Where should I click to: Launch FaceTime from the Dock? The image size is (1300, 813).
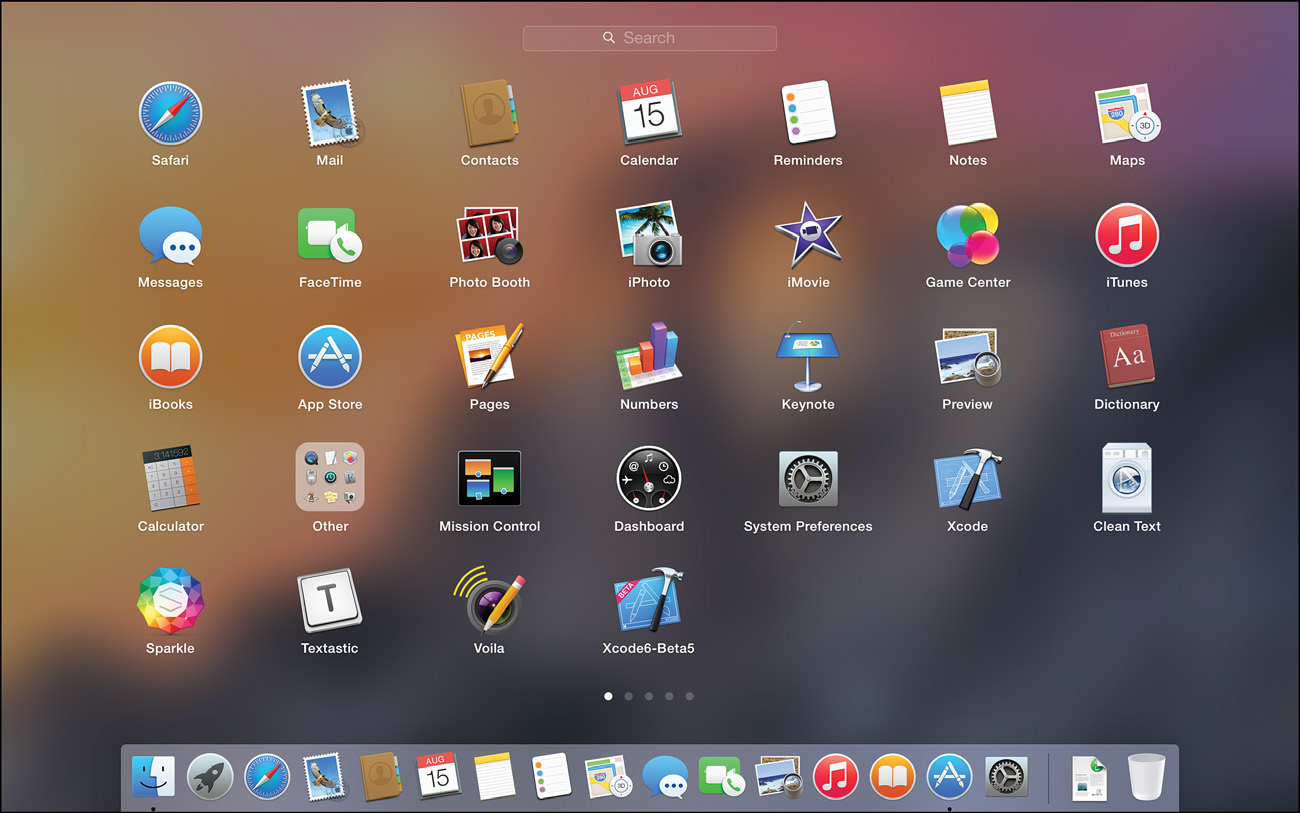coord(721,776)
